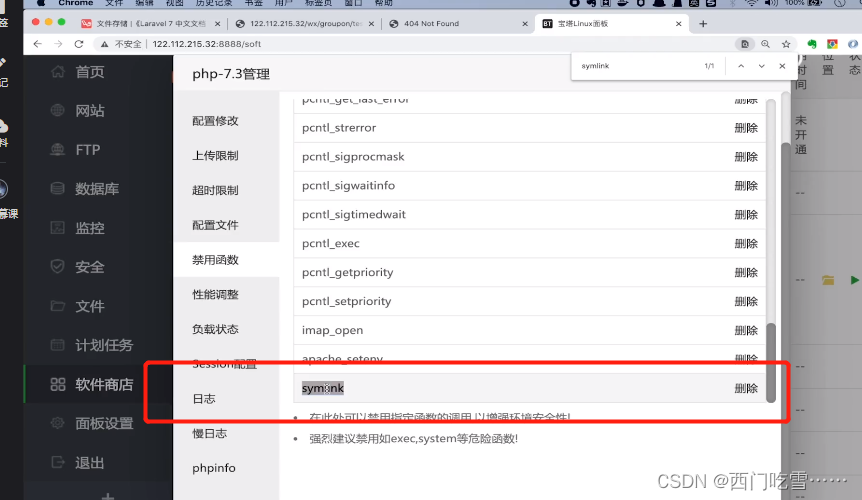The image size is (862, 500).
Task: Open the 性能调整 section
Action: pos(216,295)
